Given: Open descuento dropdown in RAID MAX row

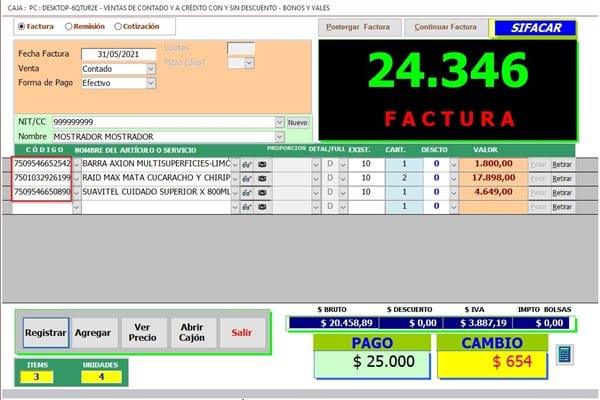Looking at the screenshot, I should [x=454, y=179].
